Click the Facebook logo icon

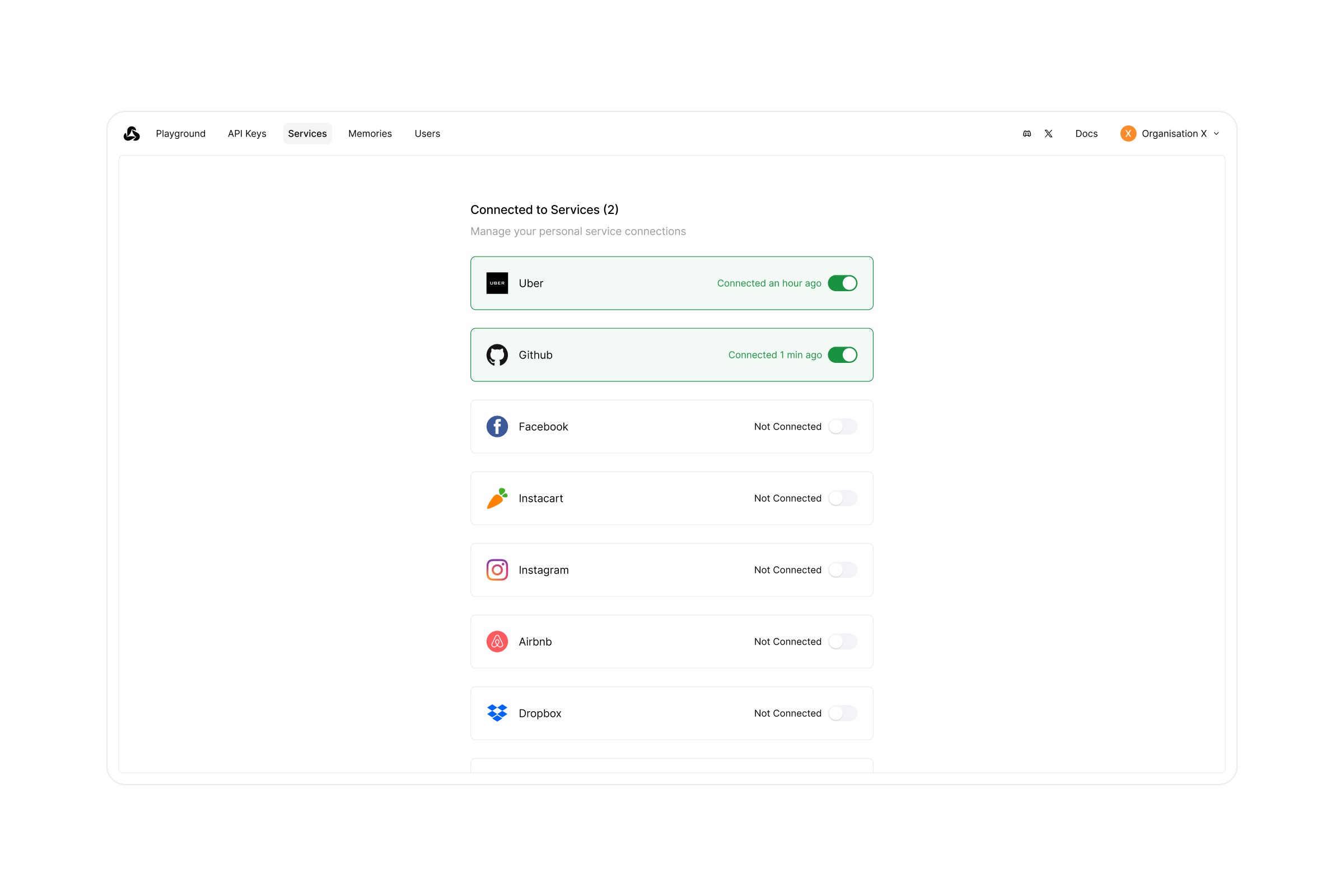click(x=497, y=427)
